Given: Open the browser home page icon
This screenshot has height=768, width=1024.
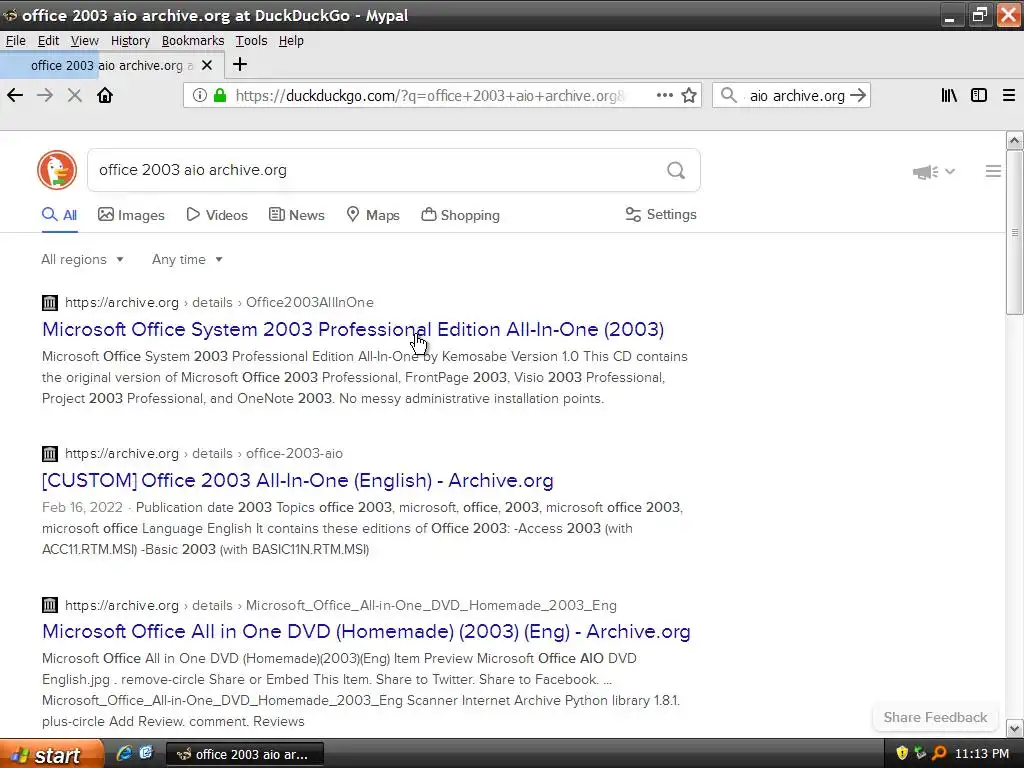Looking at the screenshot, I should (104, 95).
